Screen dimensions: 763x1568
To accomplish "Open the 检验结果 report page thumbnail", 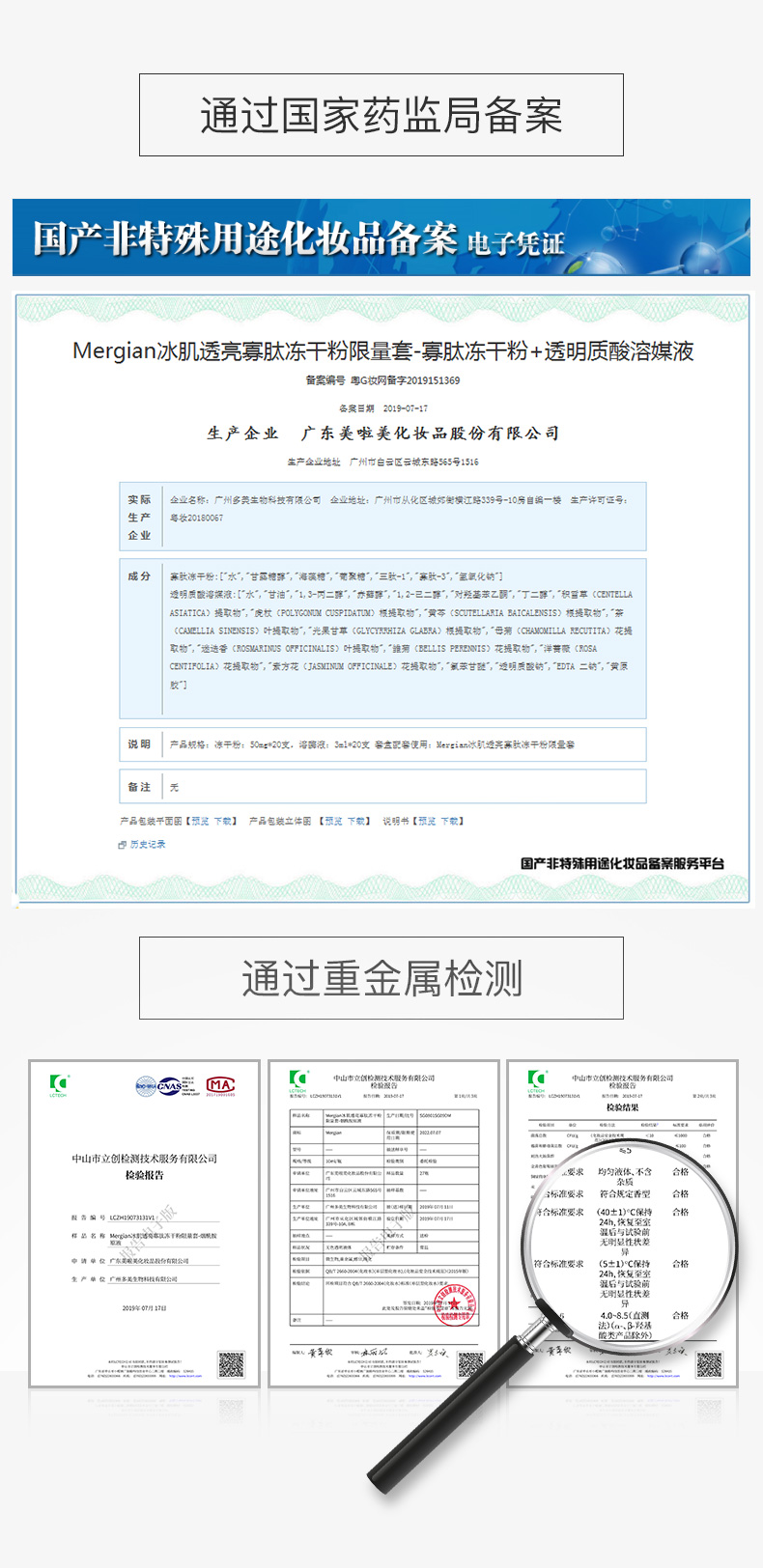I will [x=623, y=1223].
